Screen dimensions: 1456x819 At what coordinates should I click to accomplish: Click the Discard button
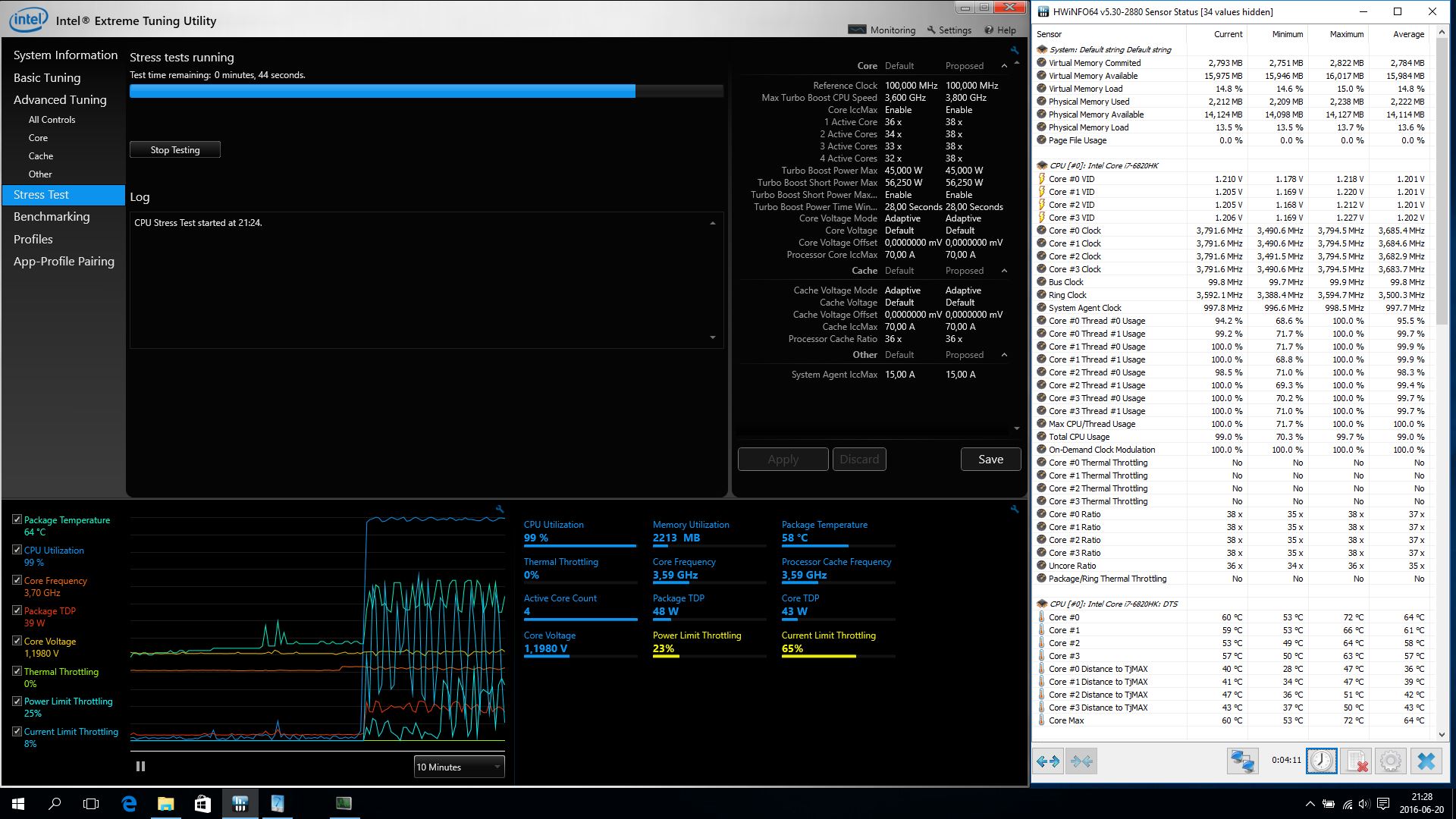tap(859, 460)
